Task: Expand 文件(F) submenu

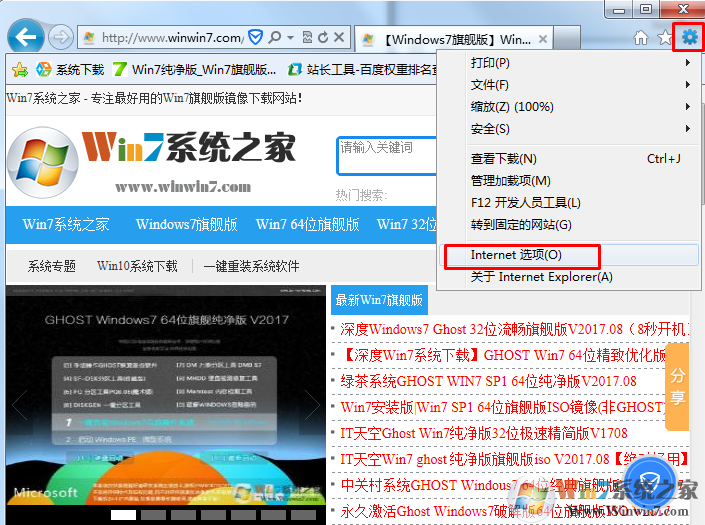Action: [569, 85]
